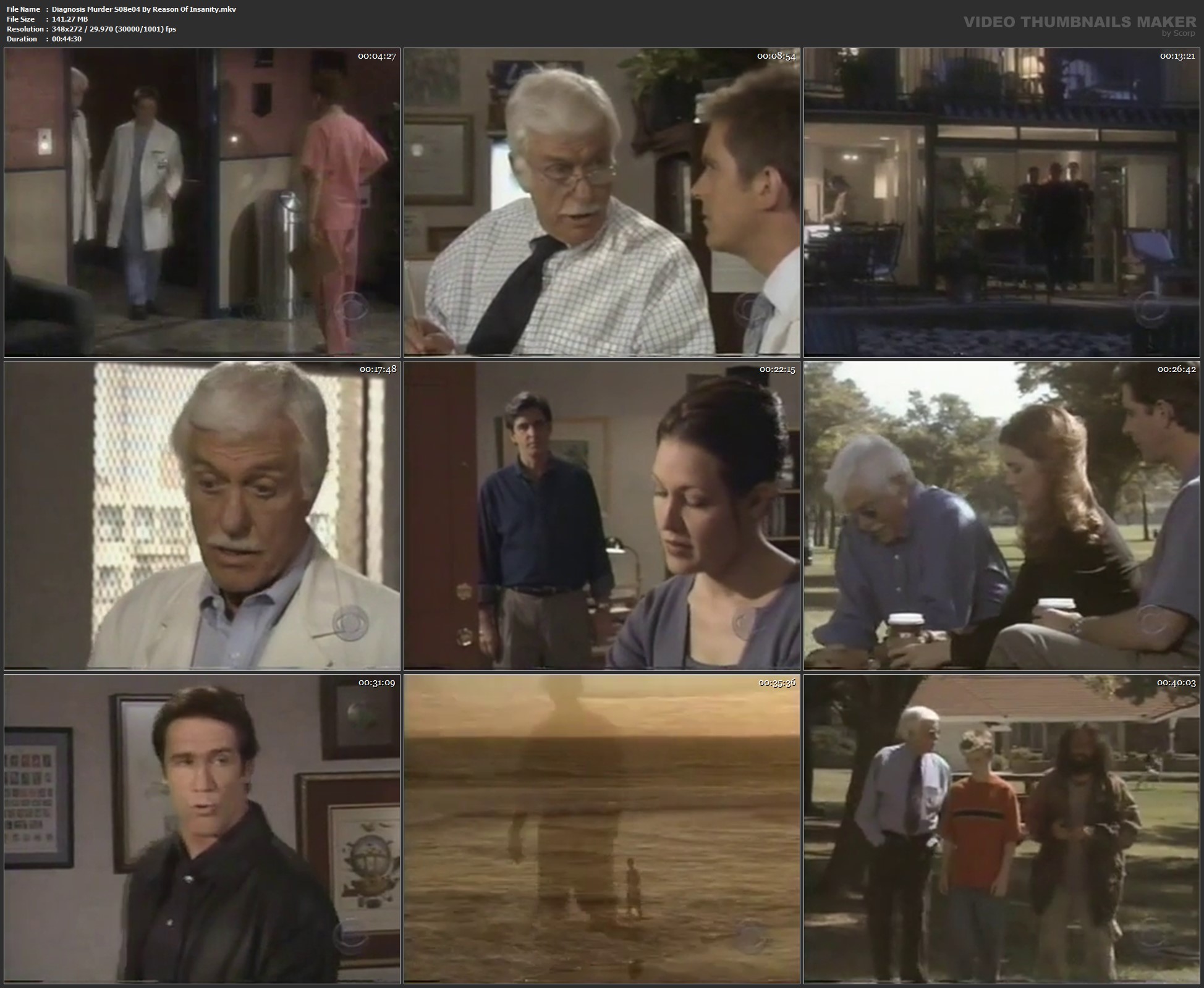Click the File Size value 141.27 MB
Screen dimensions: 1204x988
70,19
